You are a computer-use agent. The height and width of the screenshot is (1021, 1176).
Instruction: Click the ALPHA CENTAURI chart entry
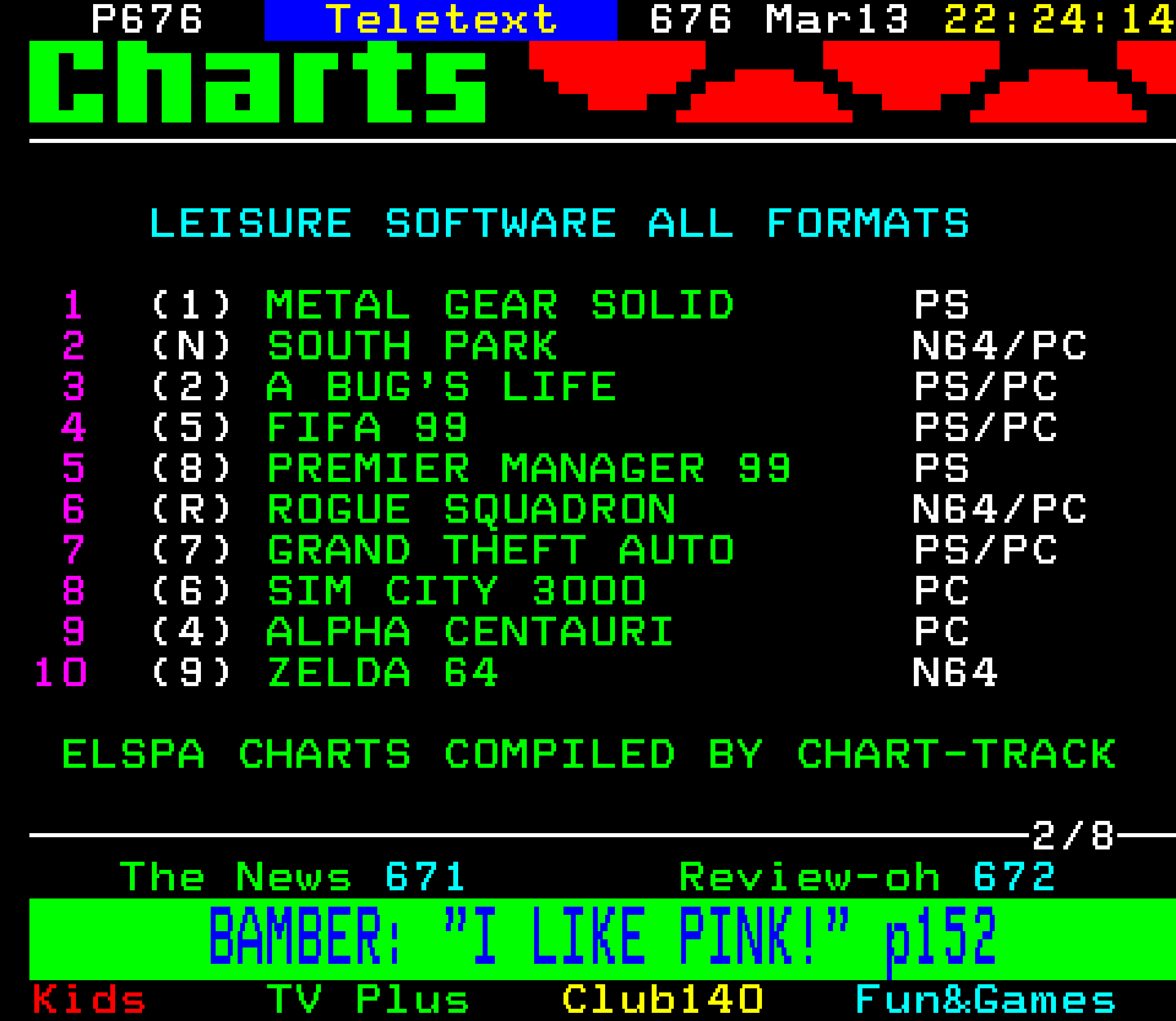tap(470, 631)
